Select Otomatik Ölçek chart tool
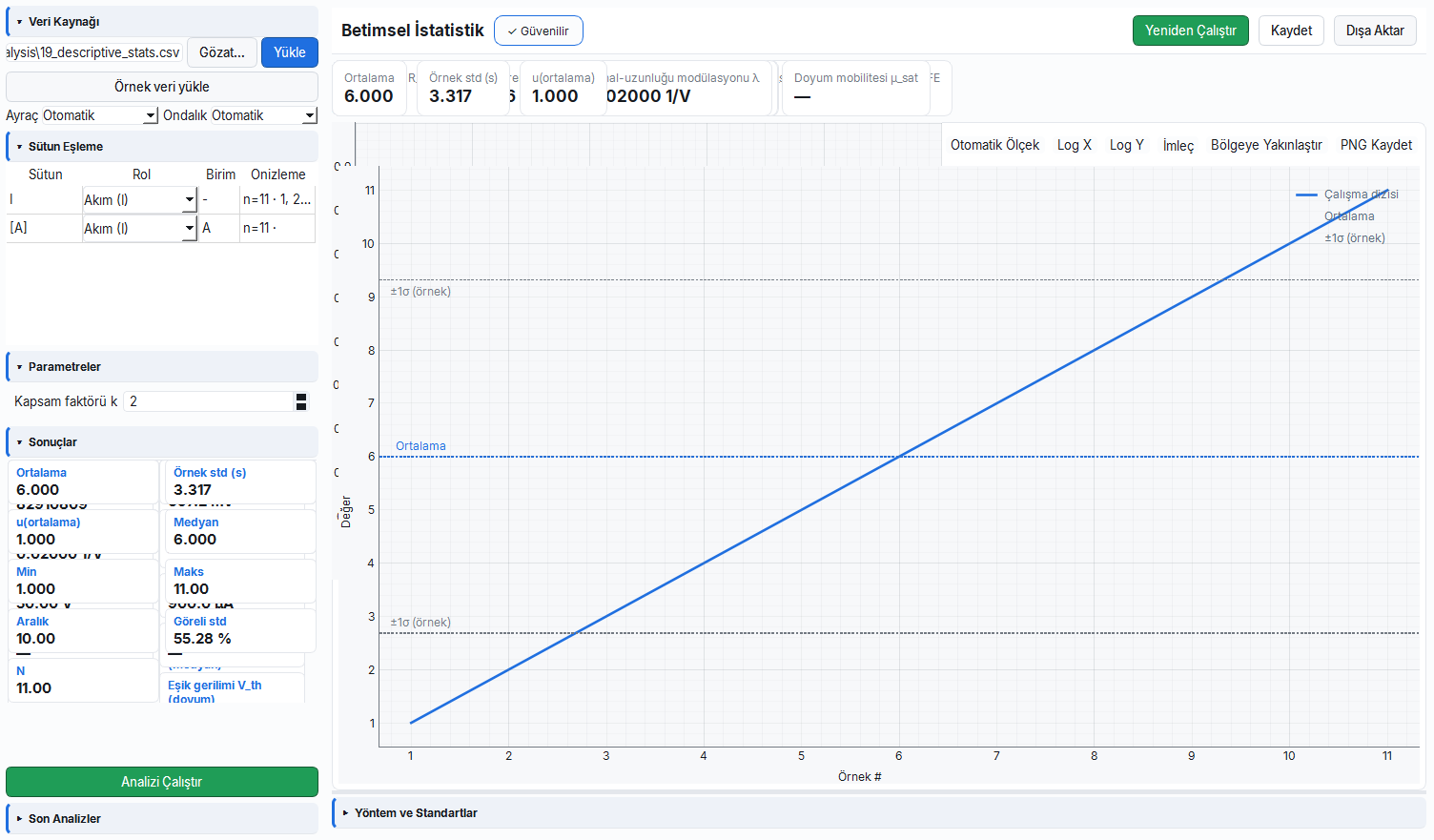Image resolution: width=1434 pixels, height=840 pixels. click(994, 145)
